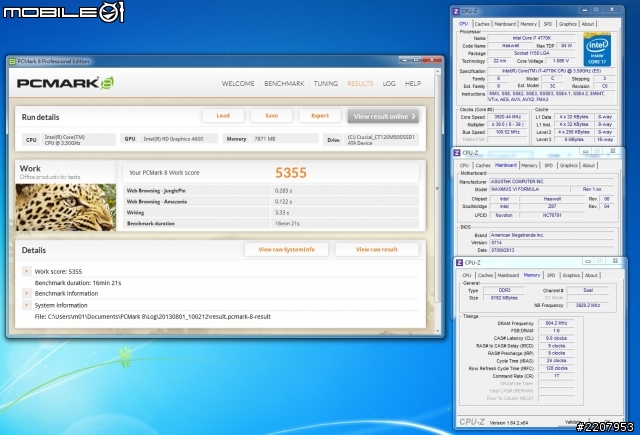Image resolution: width=640 pixels, height=435 pixels.
Task: Click the DRAM Frequency value field
Action: point(556,323)
